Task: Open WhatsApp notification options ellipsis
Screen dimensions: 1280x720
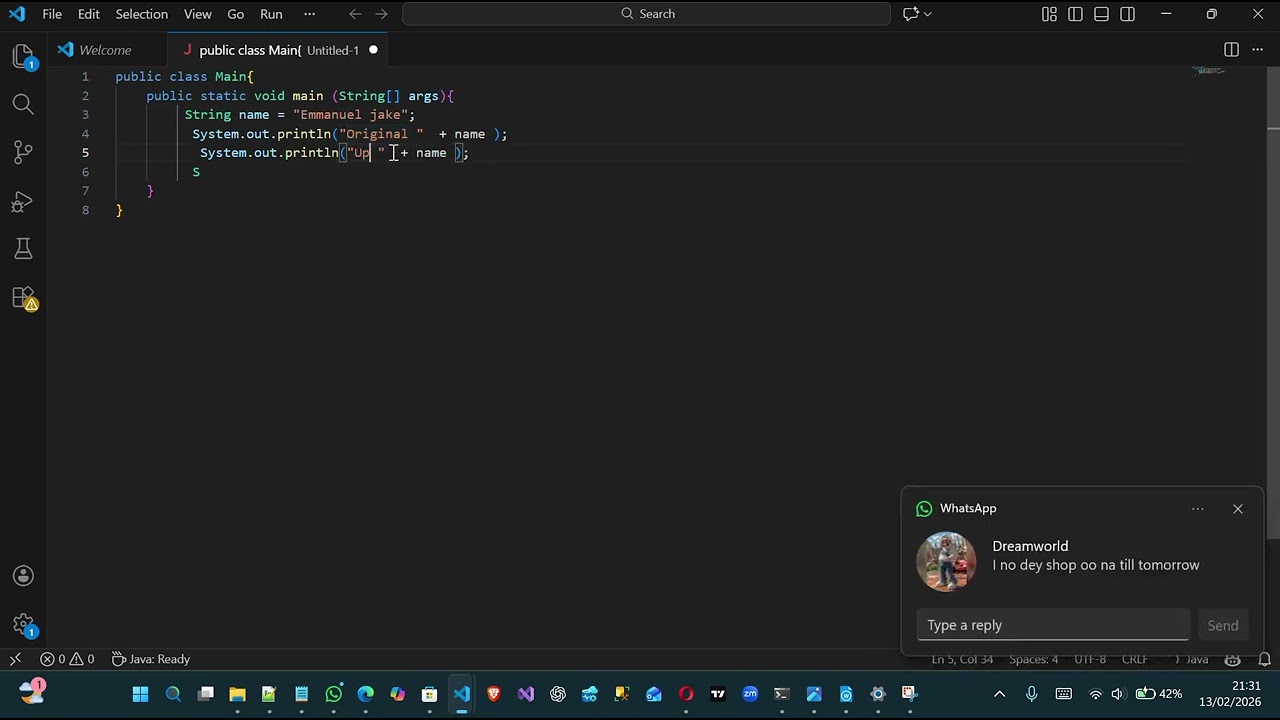Action: pyautogui.click(x=1197, y=509)
